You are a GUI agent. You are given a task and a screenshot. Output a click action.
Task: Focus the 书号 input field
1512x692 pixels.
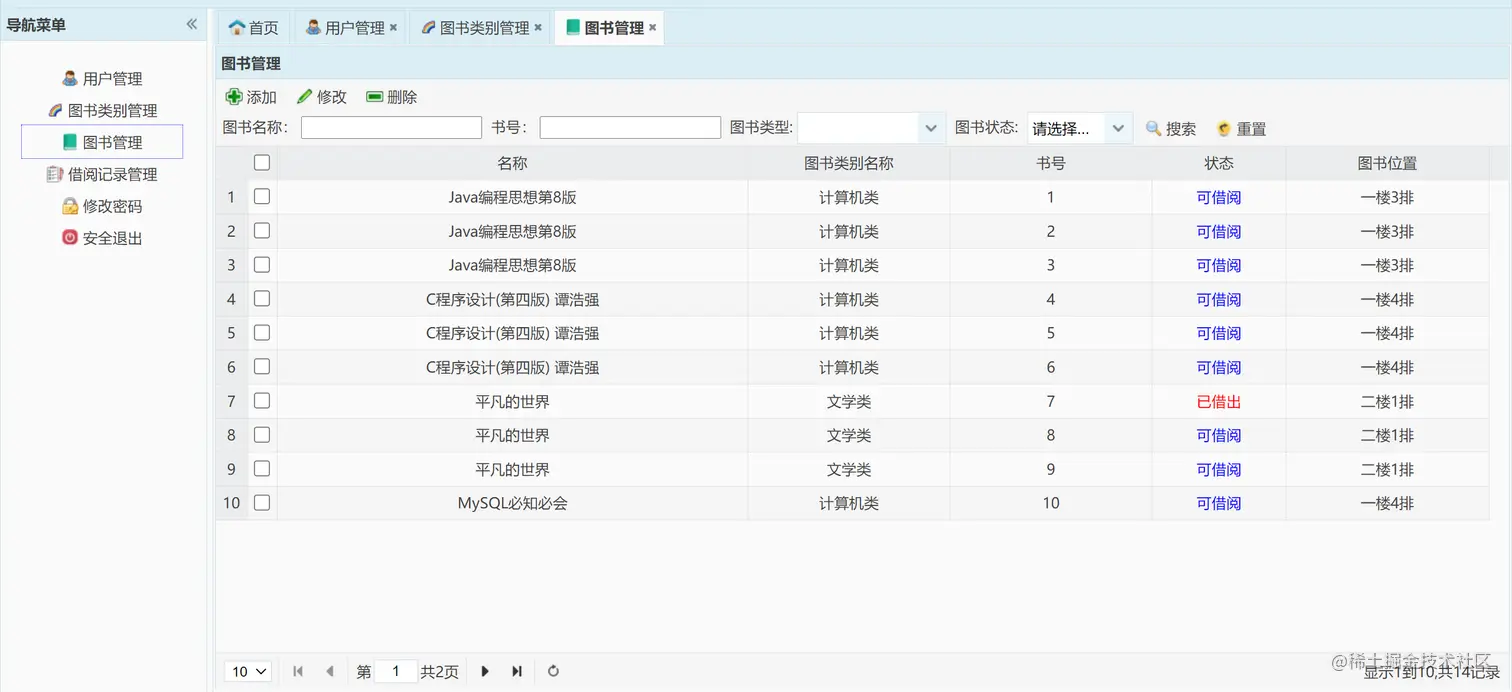[630, 127]
